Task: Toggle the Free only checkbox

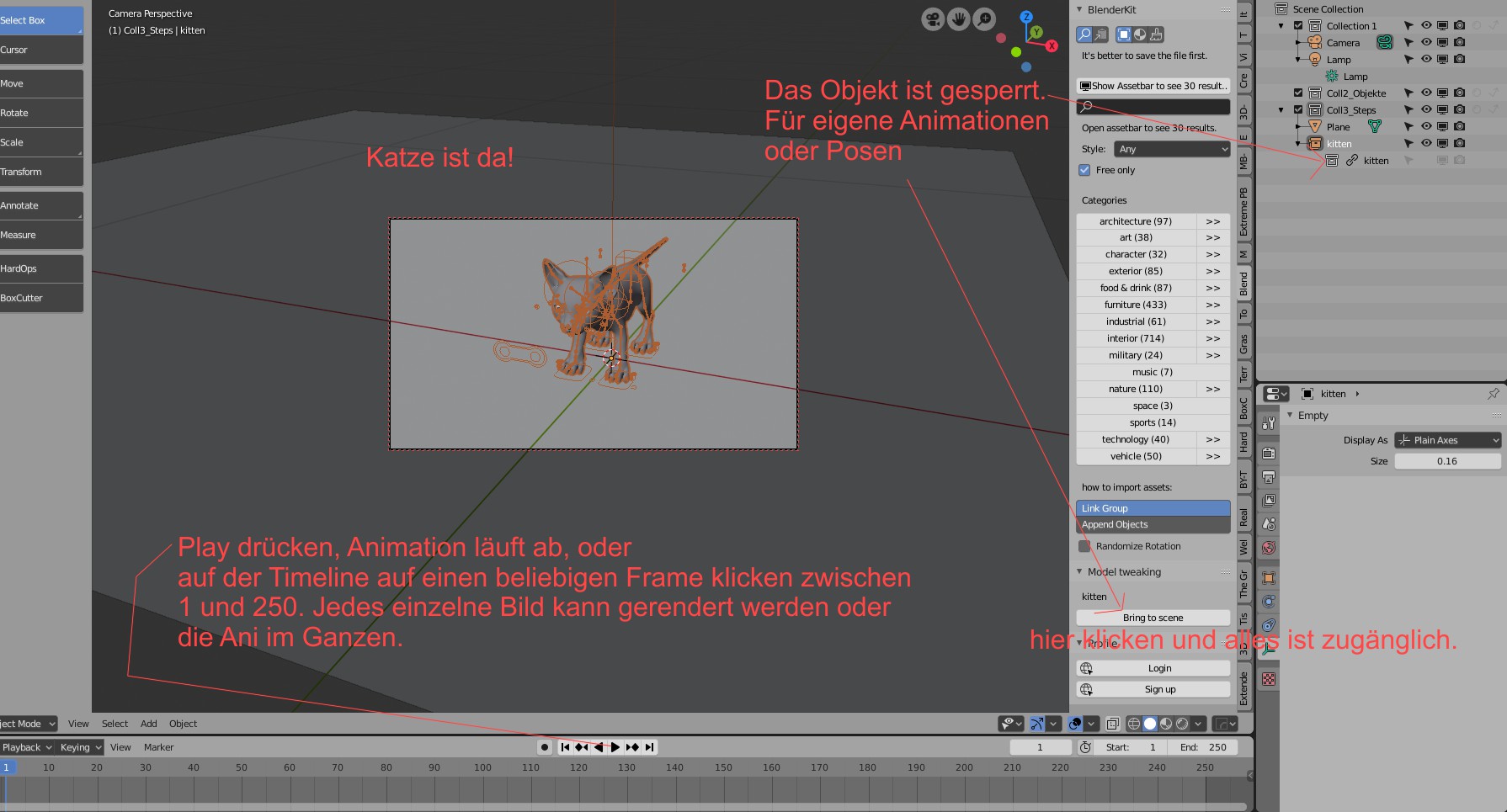Action: pos(1084,170)
